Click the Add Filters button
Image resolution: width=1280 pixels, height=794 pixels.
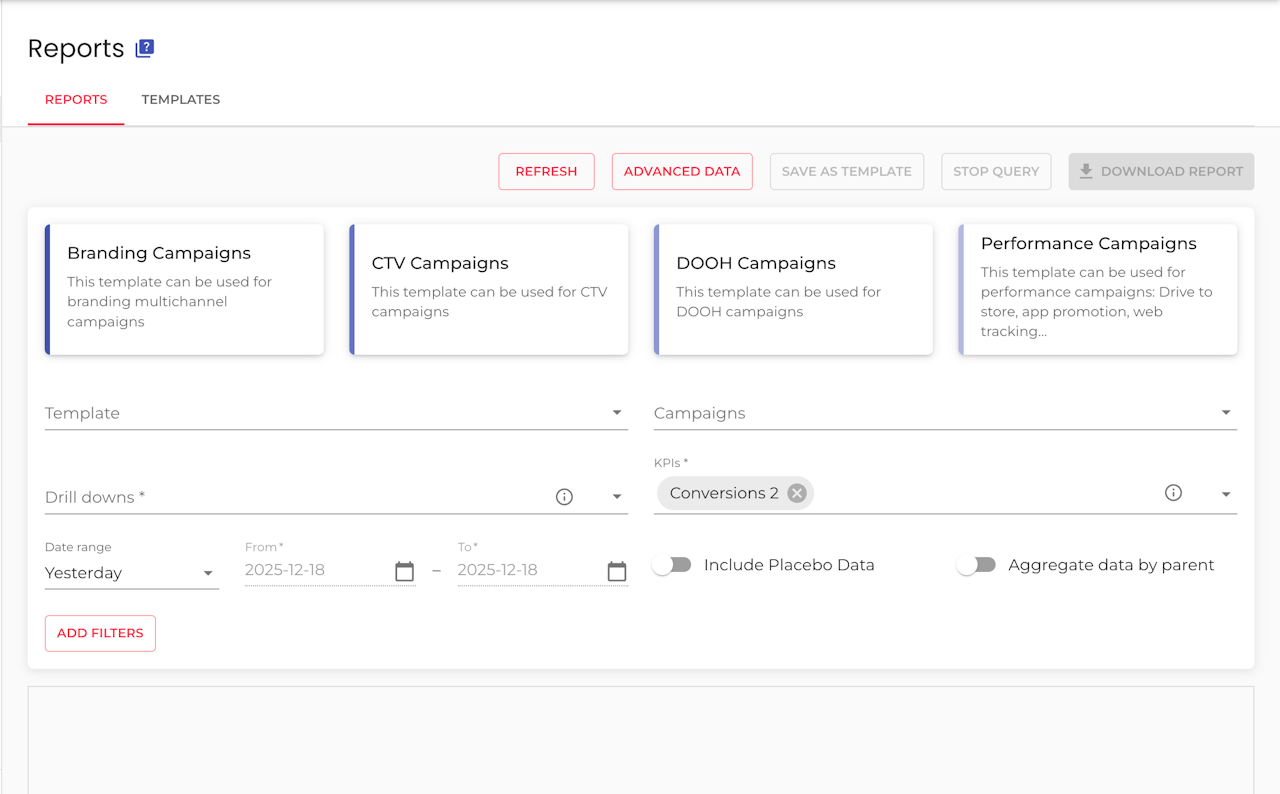pos(100,633)
